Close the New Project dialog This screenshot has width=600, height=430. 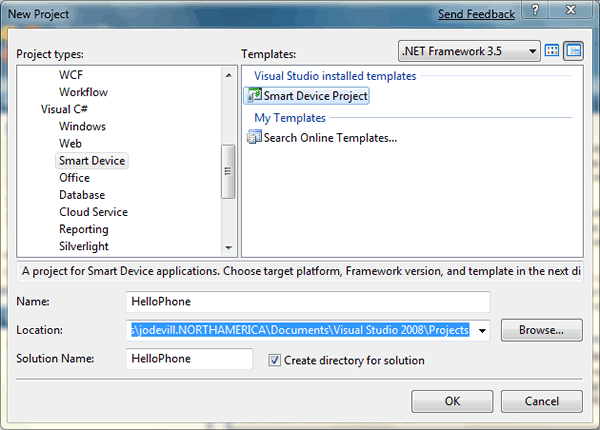click(571, 10)
